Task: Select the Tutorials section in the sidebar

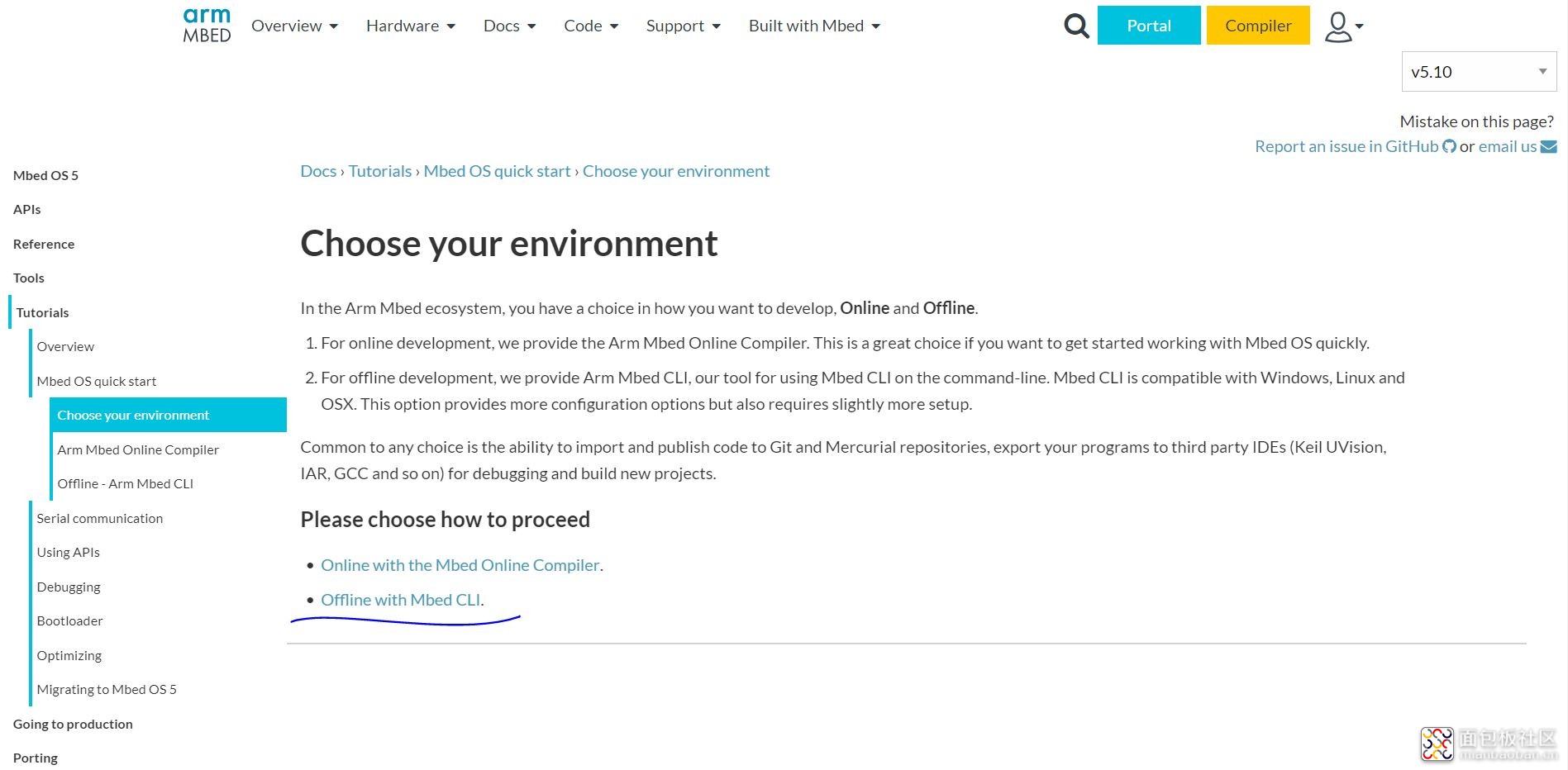Action: [42, 312]
